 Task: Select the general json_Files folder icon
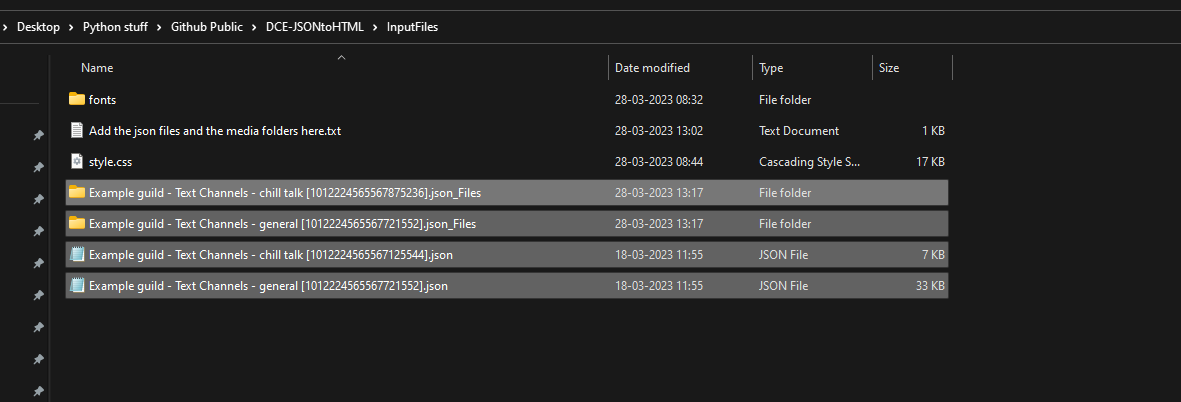coord(77,223)
